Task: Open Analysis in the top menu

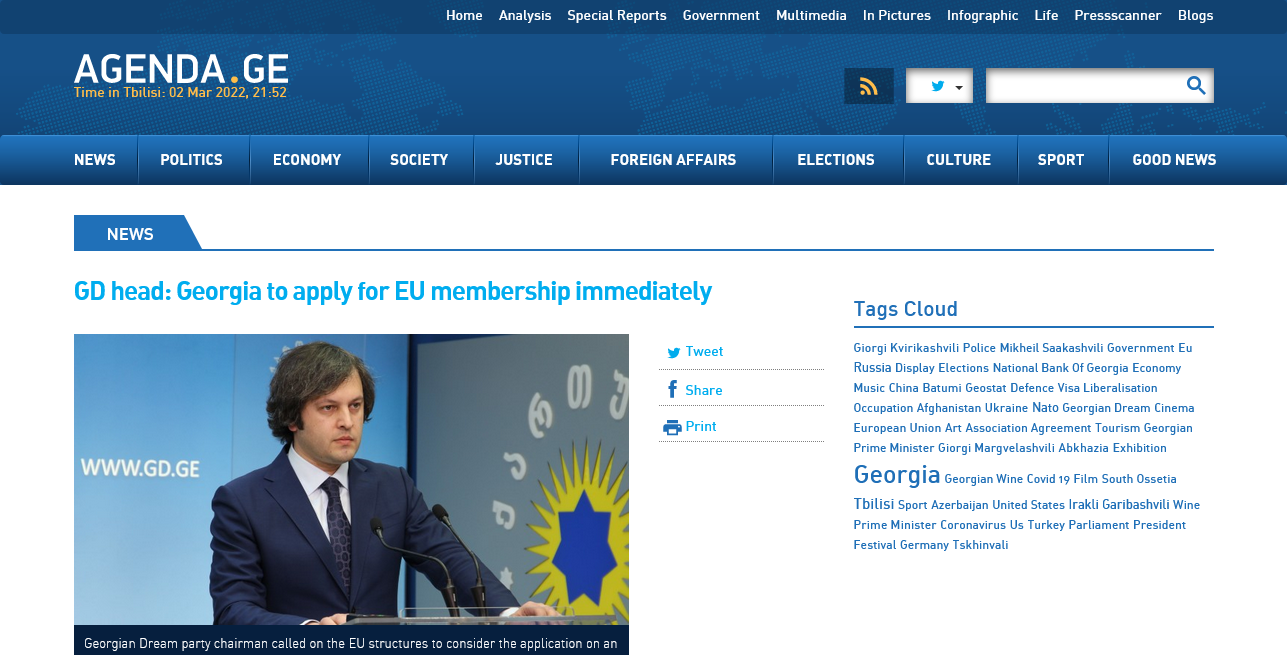Action: pyautogui.click(x=525, y=15)
